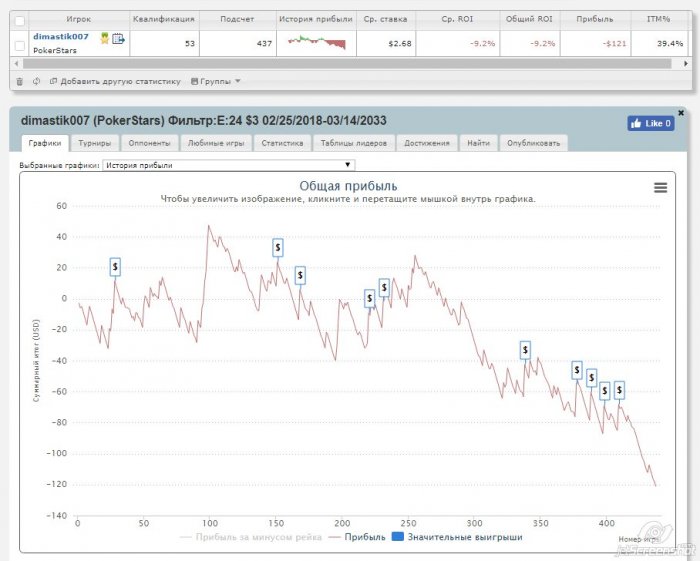
Task: Click the $ marker near game 389
Action: pyautogui.click(x=591, y=378)
